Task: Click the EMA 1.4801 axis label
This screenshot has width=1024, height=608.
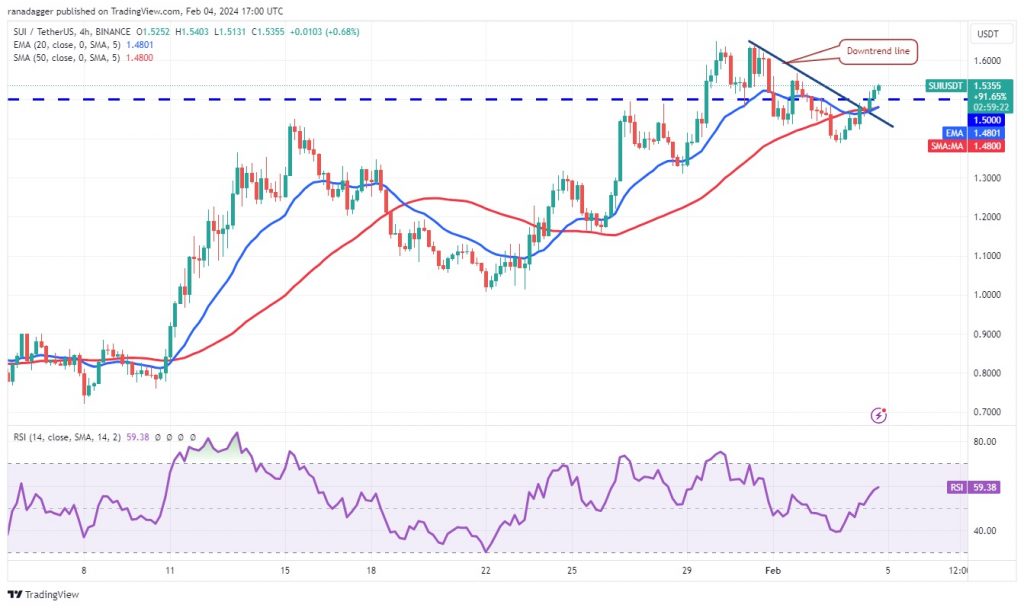Action: [972, 133]
